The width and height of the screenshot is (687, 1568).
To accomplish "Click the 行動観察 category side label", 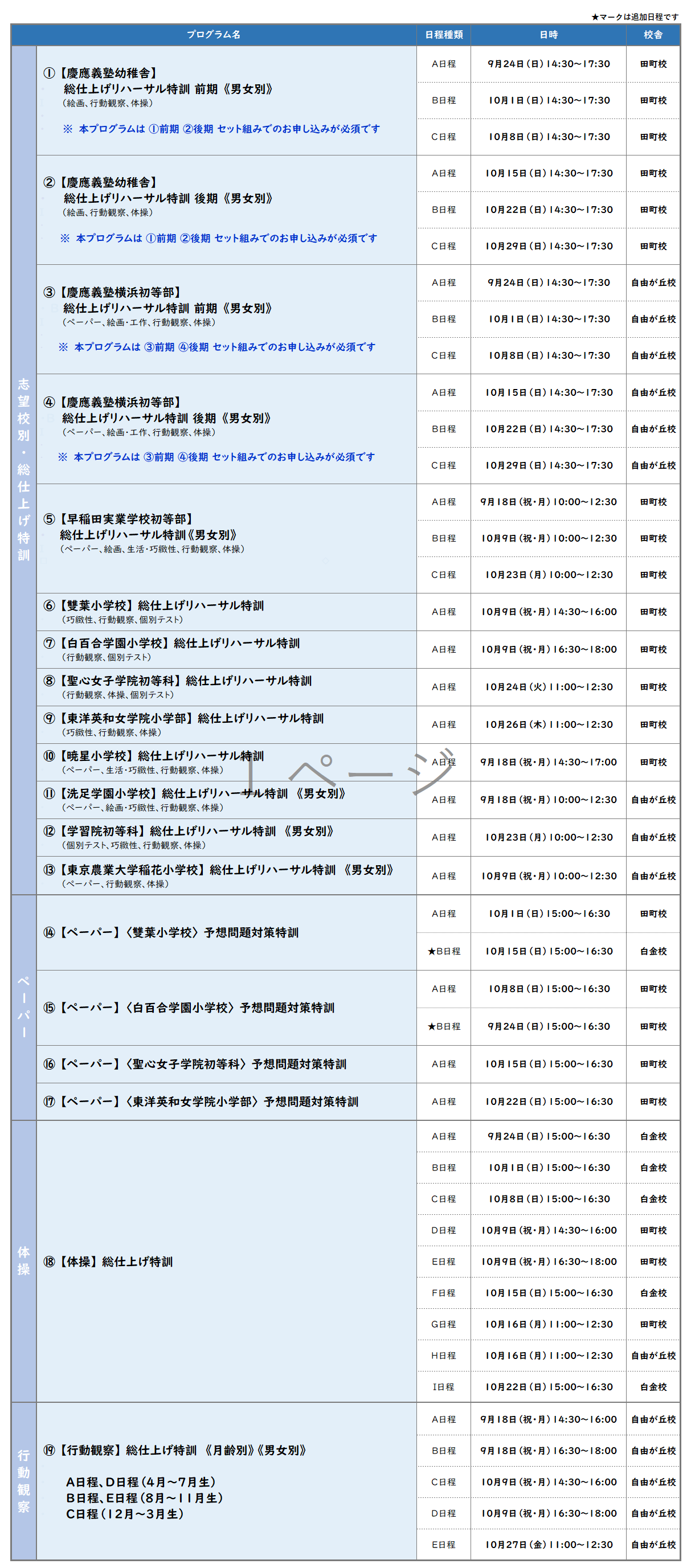I will click(24, 1481).
